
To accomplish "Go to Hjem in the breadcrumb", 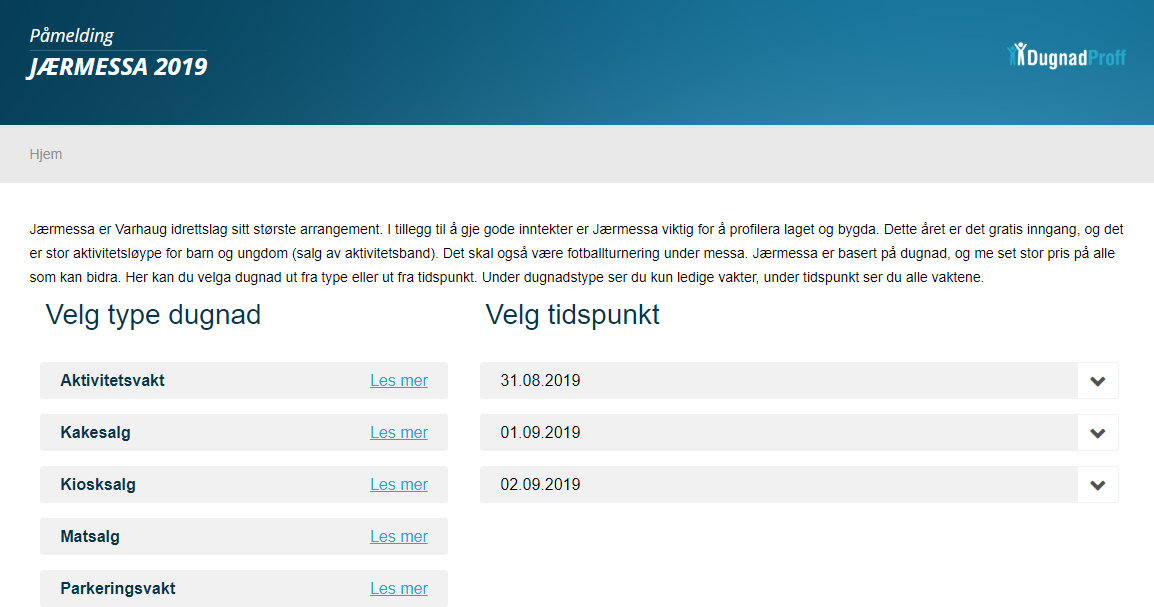I will [x=46, y=154].
